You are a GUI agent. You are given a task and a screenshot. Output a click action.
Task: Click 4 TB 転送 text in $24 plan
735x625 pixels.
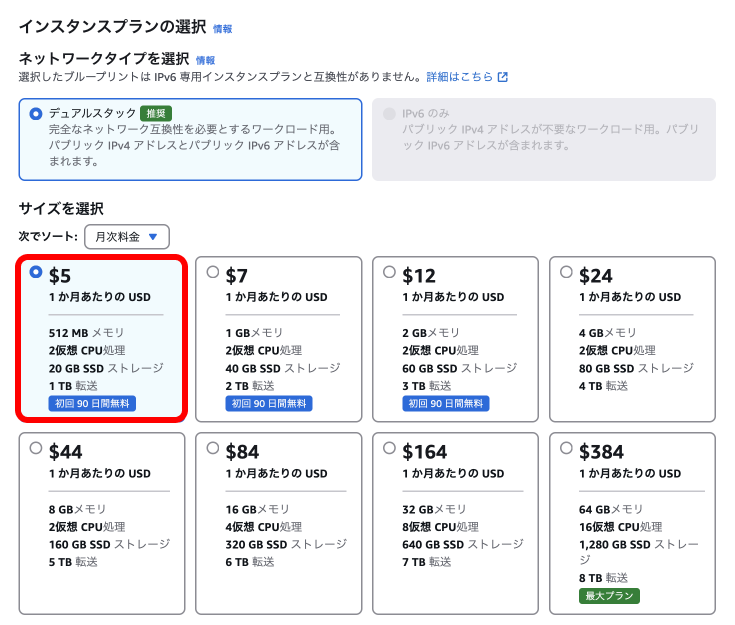point(603,386)
